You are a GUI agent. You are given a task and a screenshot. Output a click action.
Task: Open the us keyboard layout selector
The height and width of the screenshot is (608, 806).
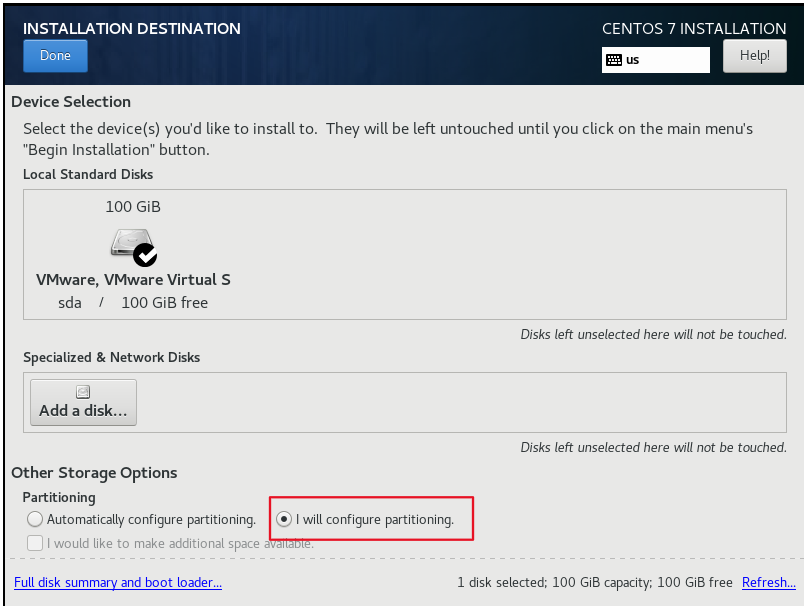point(655,60)
